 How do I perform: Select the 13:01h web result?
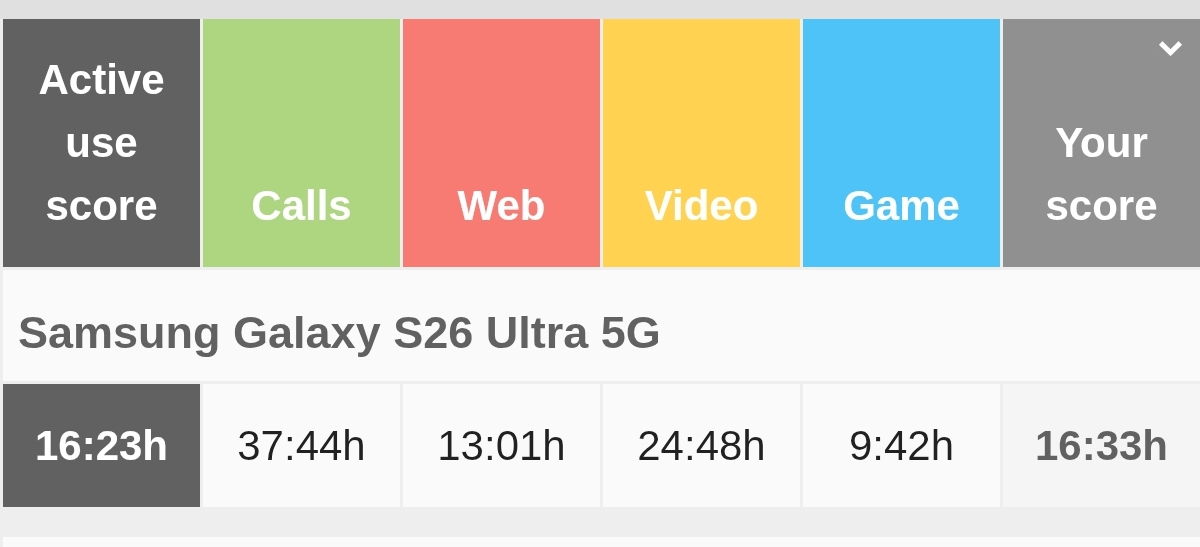click(x=501, y=446)
